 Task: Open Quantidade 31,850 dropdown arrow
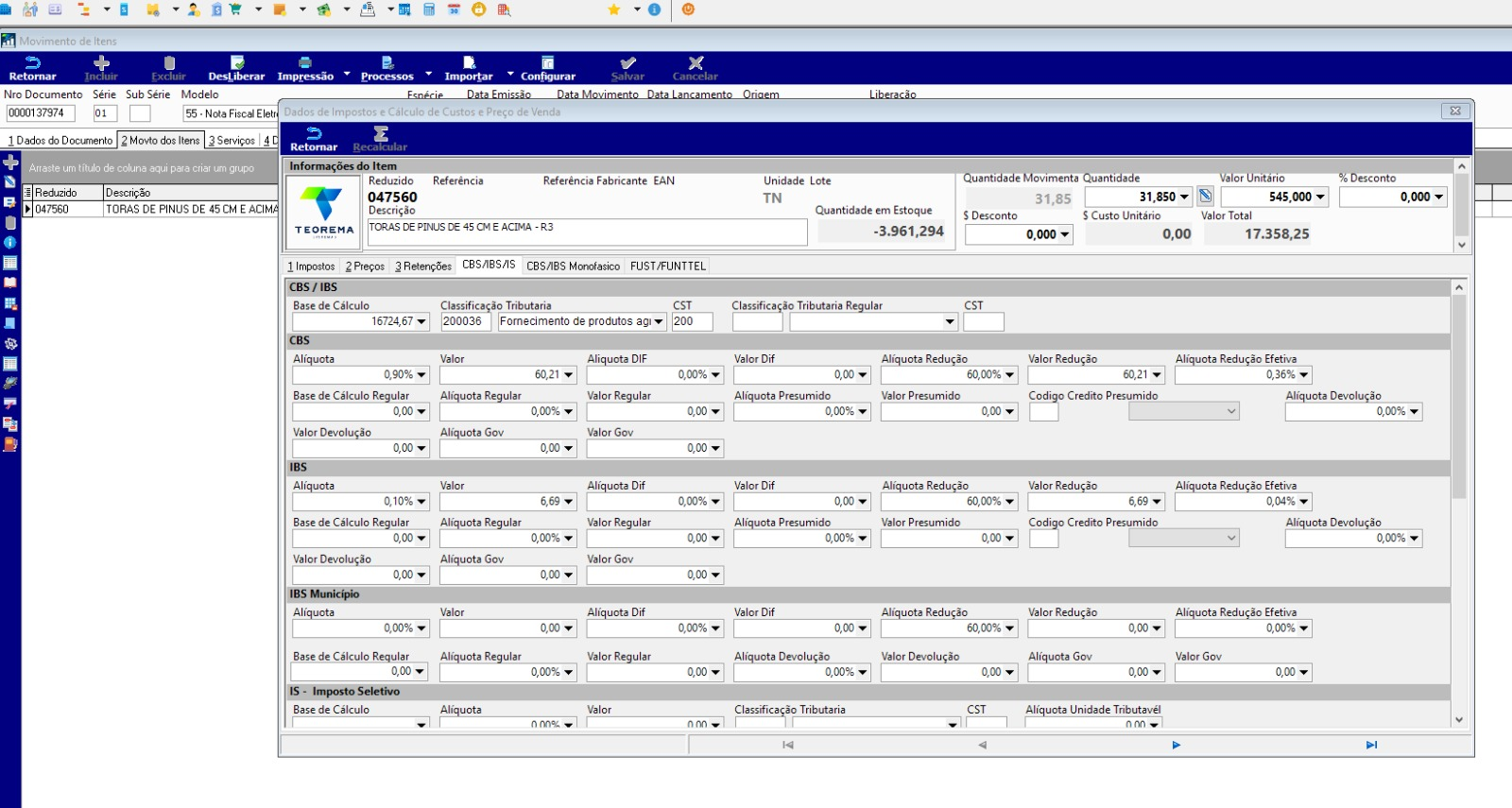1184,198
